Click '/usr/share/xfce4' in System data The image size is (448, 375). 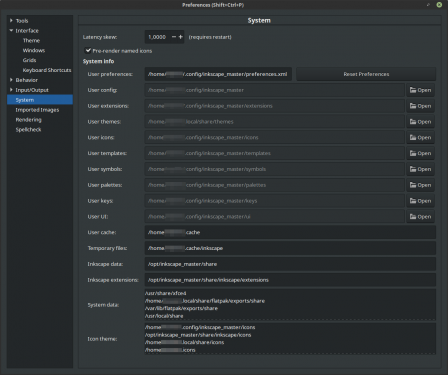coord(166,293)
